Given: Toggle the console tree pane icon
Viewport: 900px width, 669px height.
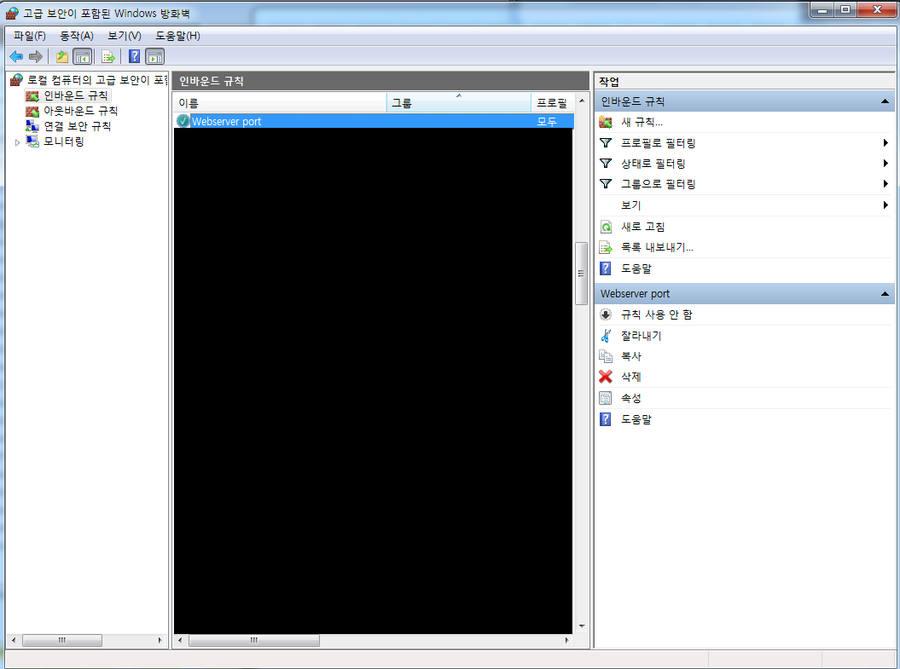Looking at the screenshot, I should point(83,56).
